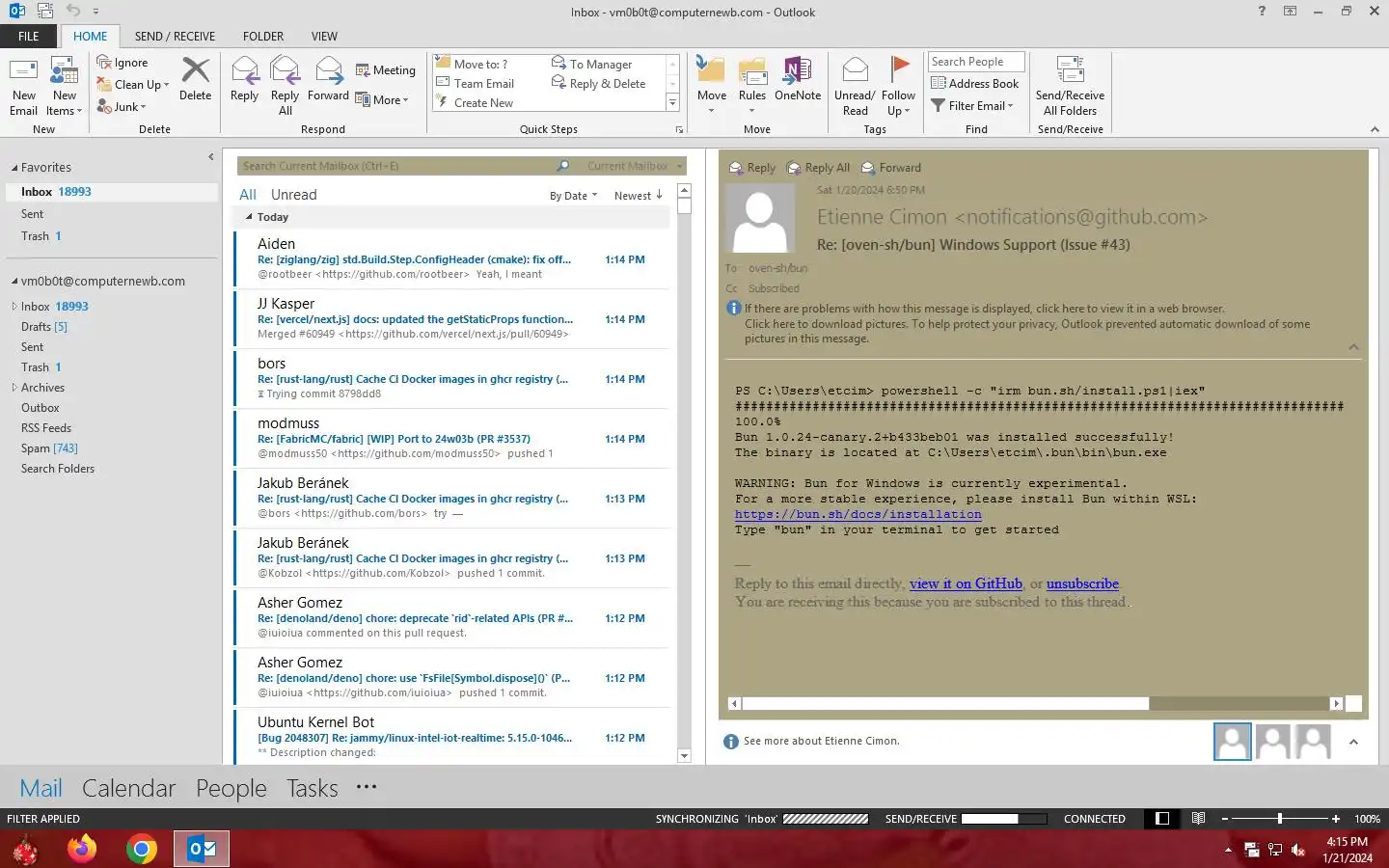Click the reading pane horizontal scrollbar

pyautogui.click(x=1035, y=704)
